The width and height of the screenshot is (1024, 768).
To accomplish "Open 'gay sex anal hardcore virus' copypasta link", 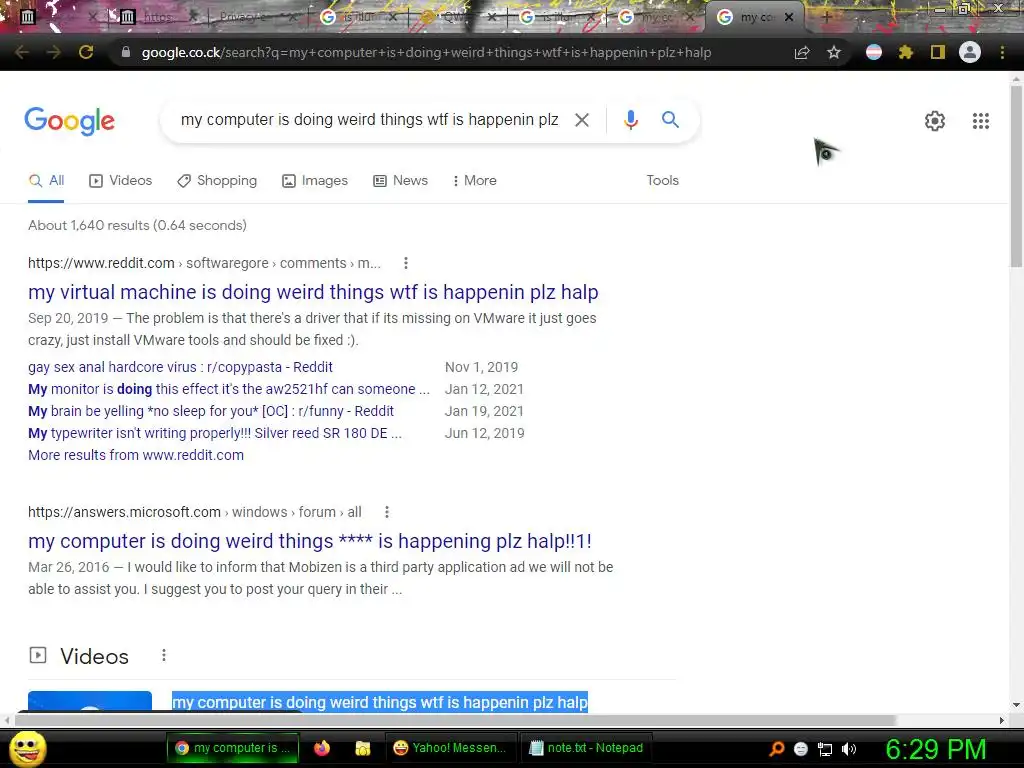I will tap(180, 367).
